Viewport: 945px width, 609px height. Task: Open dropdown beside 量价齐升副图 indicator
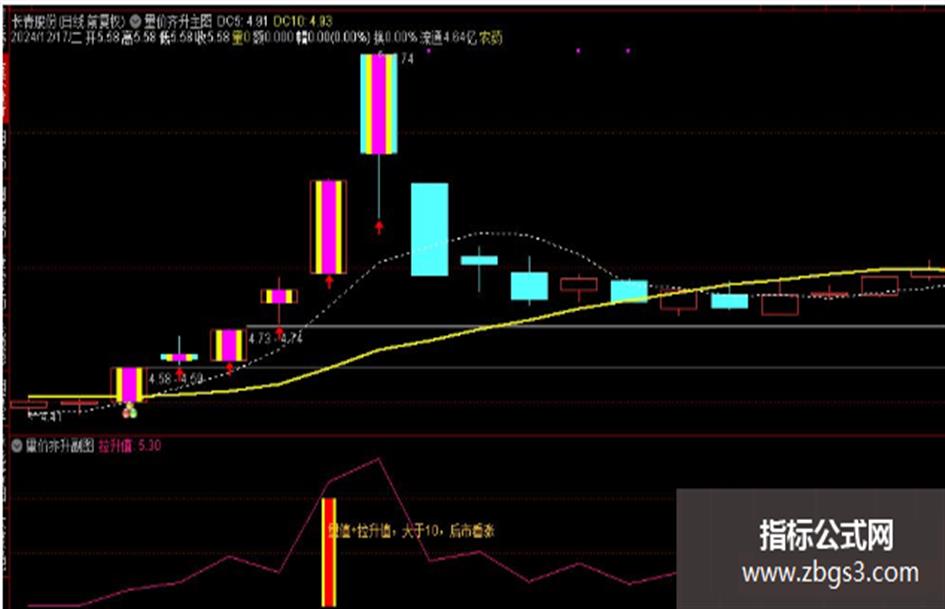(17, 446)
